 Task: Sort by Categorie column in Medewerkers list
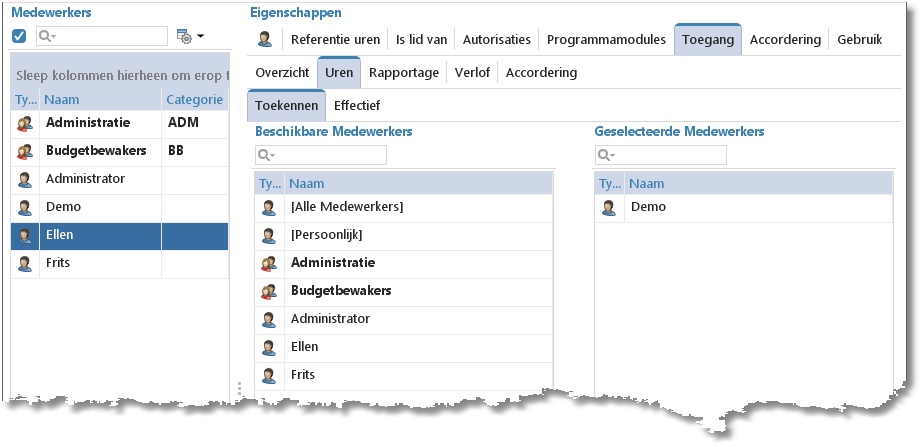[195, 100]
